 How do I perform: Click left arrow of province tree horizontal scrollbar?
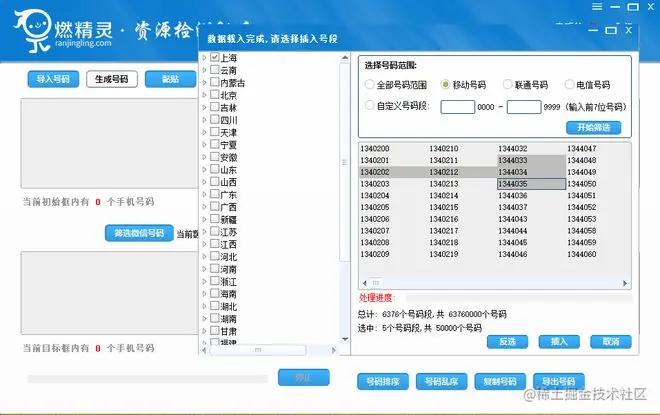pos(204,350)
